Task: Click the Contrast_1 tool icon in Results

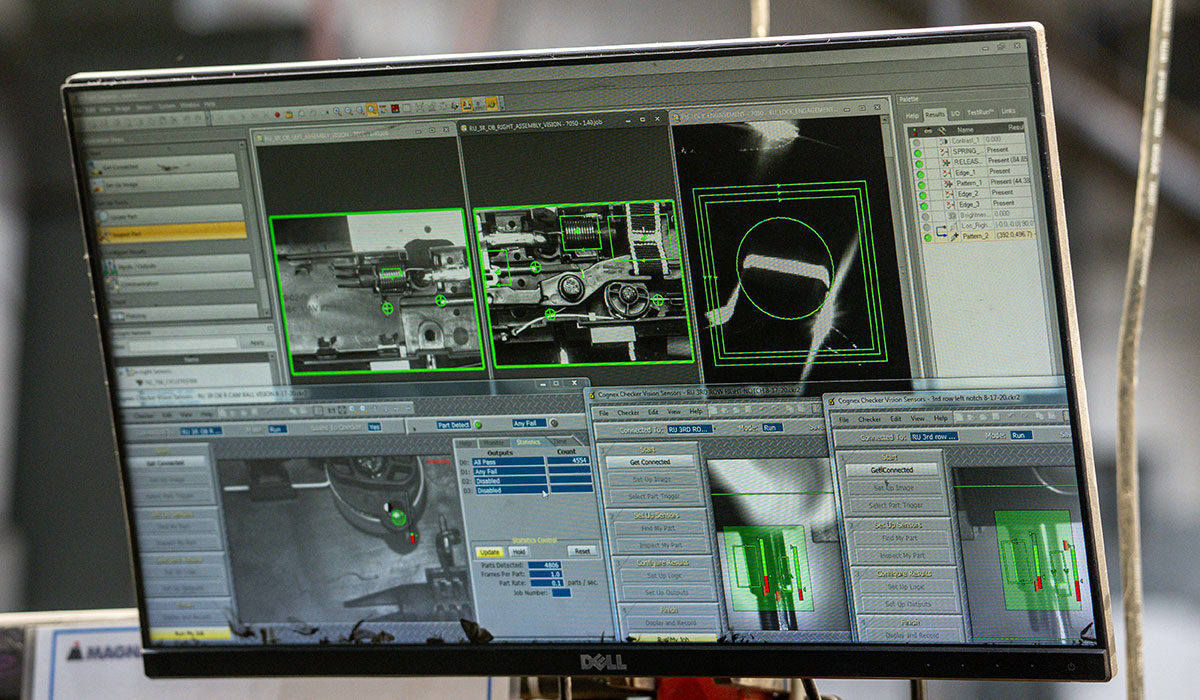Action: 943,140
